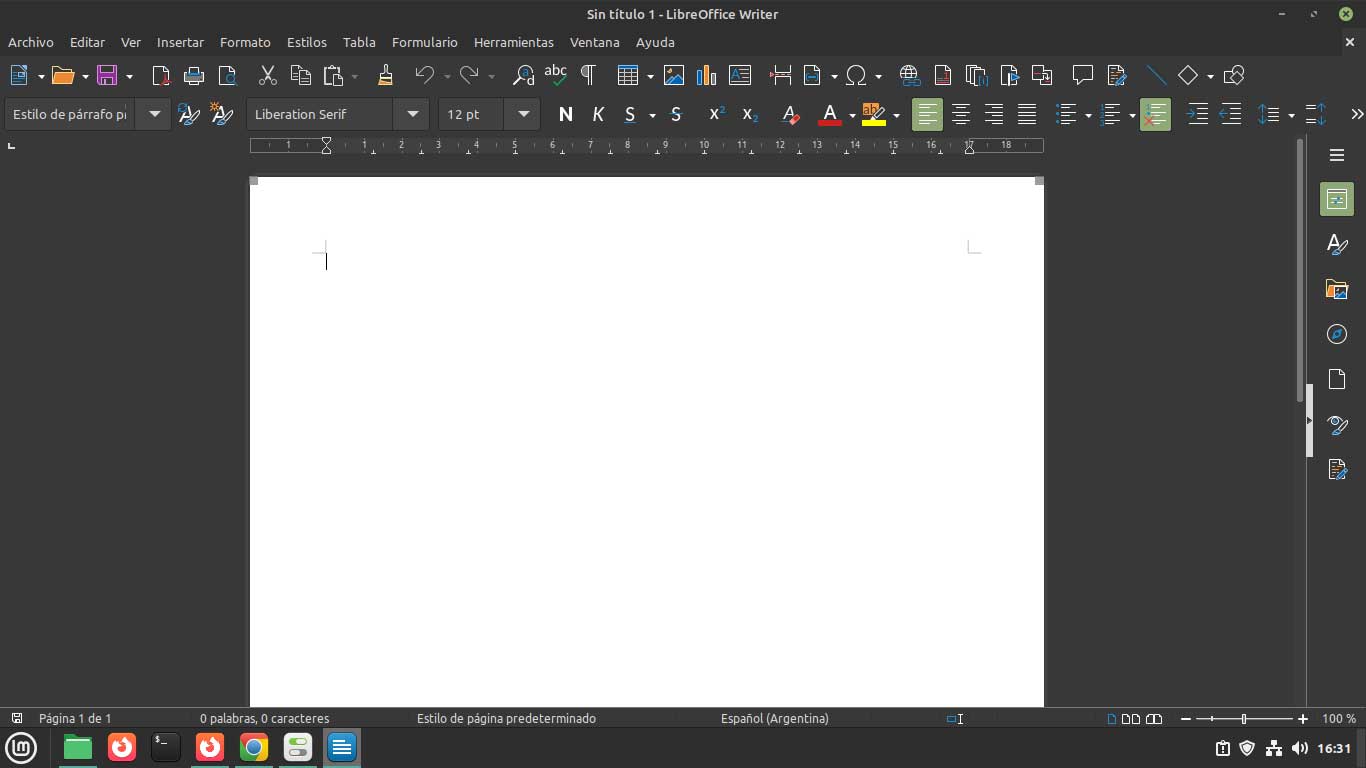
Task: Toggle italic (K) formatting
Action: click(598, 114)
